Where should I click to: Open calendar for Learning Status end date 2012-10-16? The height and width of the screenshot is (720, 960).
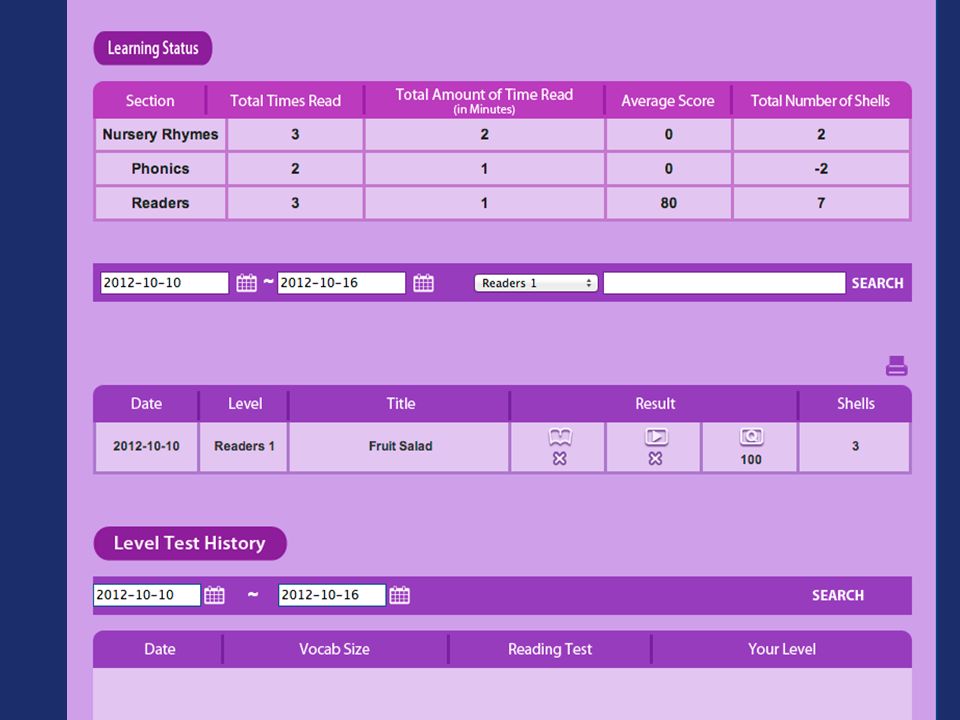coord(424,283)
